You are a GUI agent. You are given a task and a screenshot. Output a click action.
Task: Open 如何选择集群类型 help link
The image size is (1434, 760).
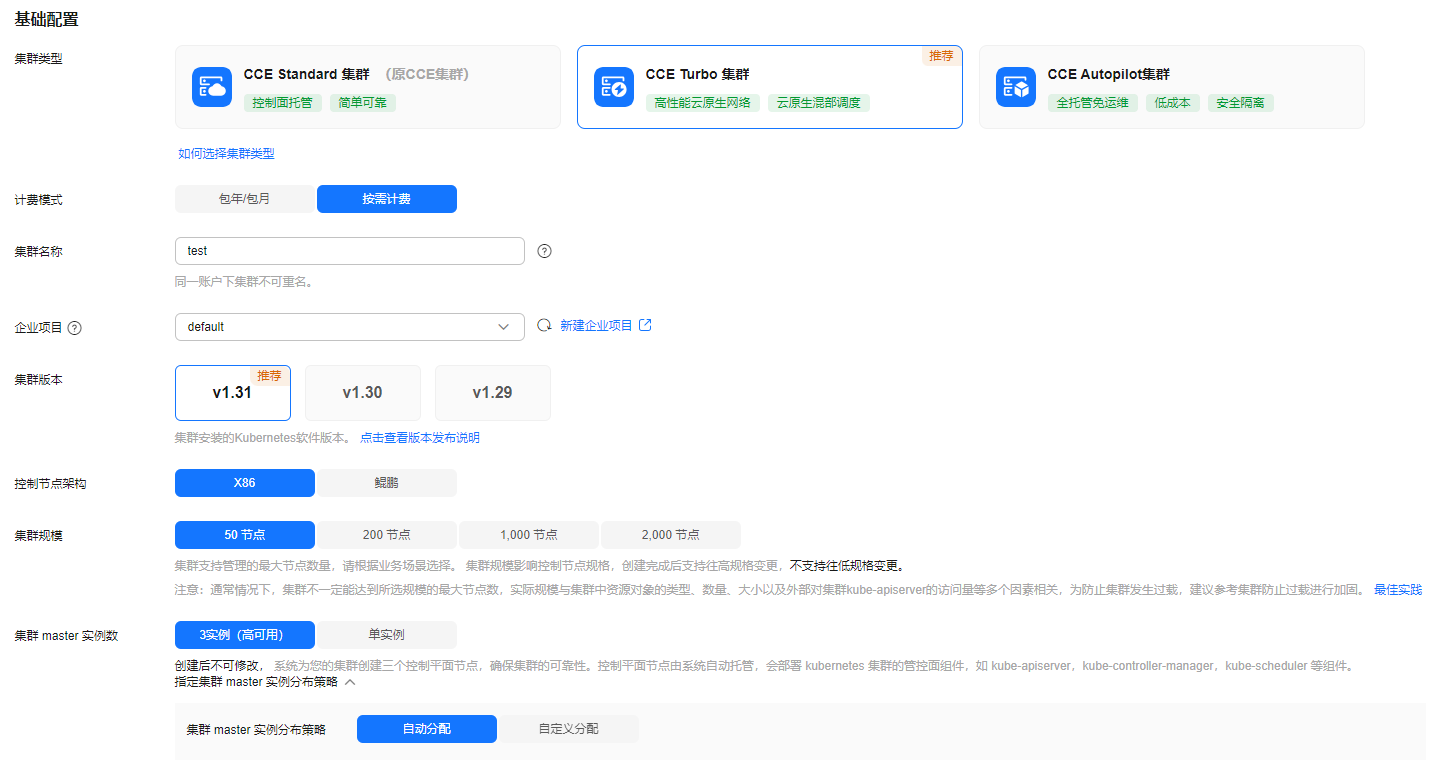tap(226, 153)
